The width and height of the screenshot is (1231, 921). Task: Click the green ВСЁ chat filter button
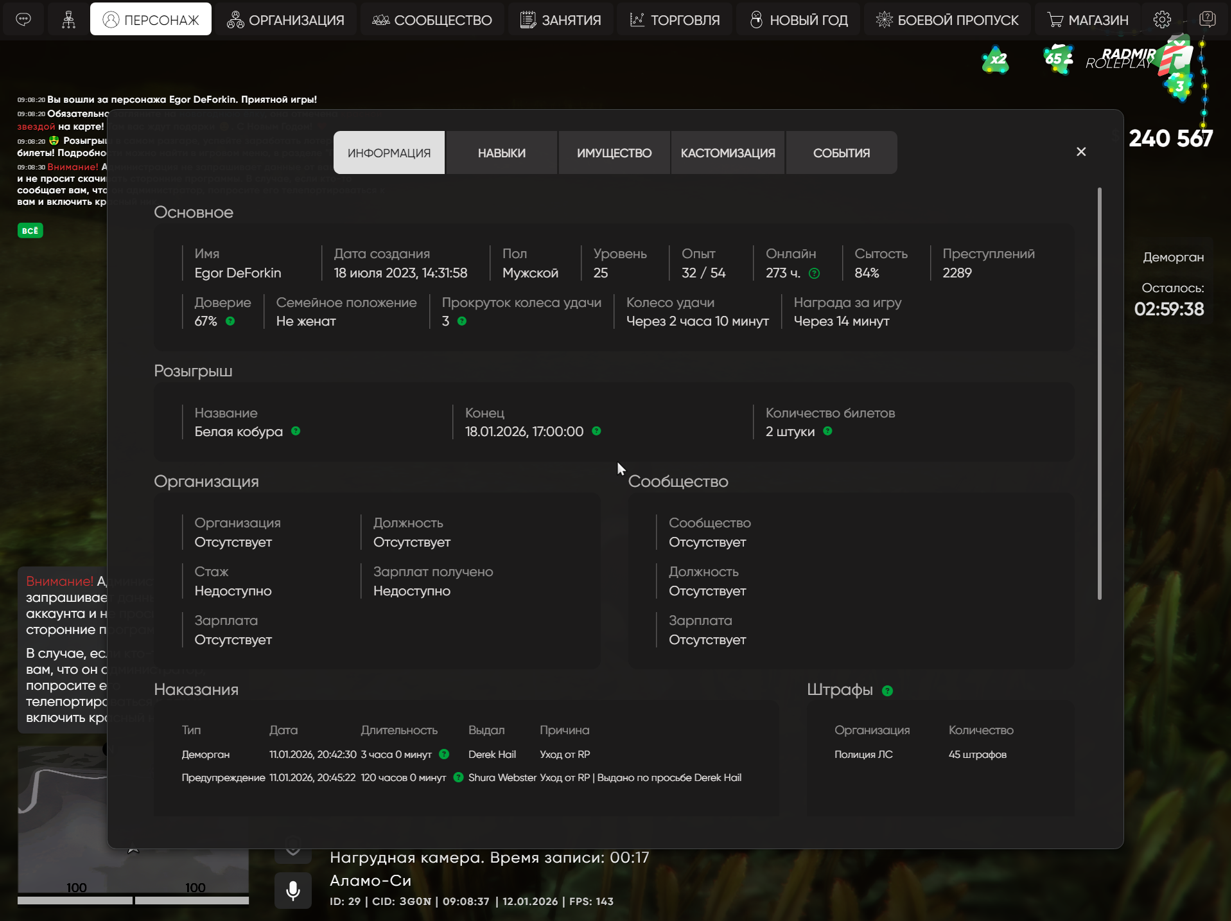point(30,231)
